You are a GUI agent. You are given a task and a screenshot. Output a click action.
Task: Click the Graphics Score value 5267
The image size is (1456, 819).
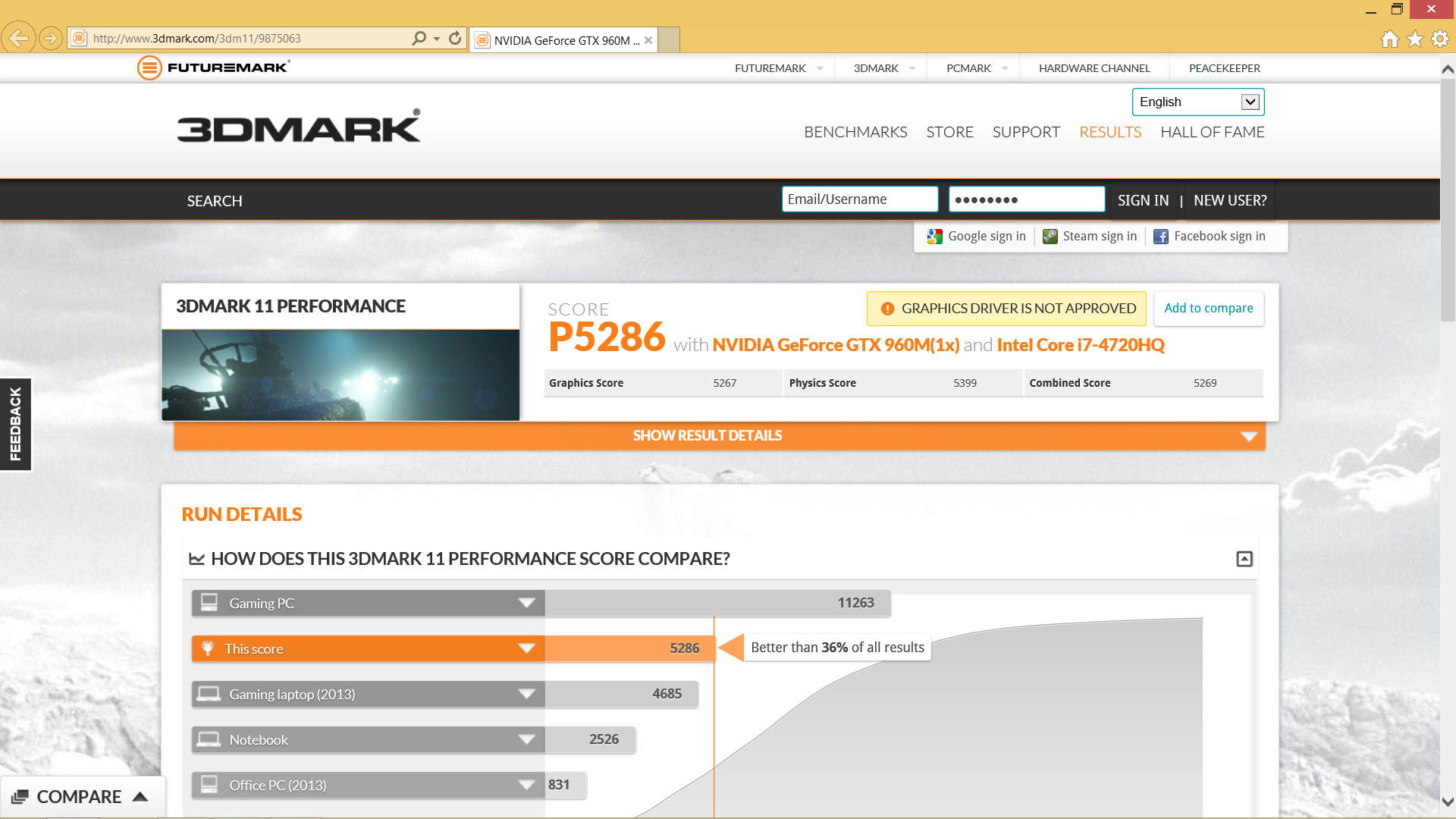(x=725, y=384)
